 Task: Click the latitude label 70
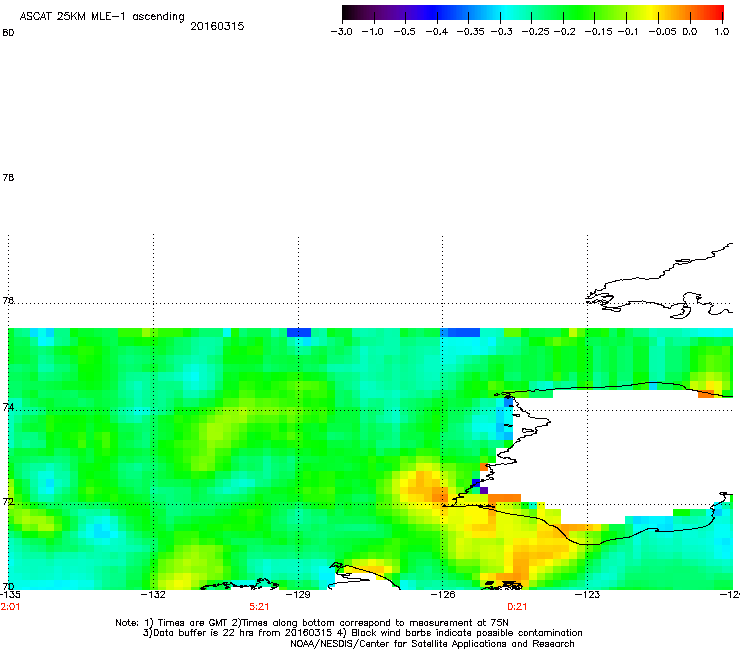point(8,586)
